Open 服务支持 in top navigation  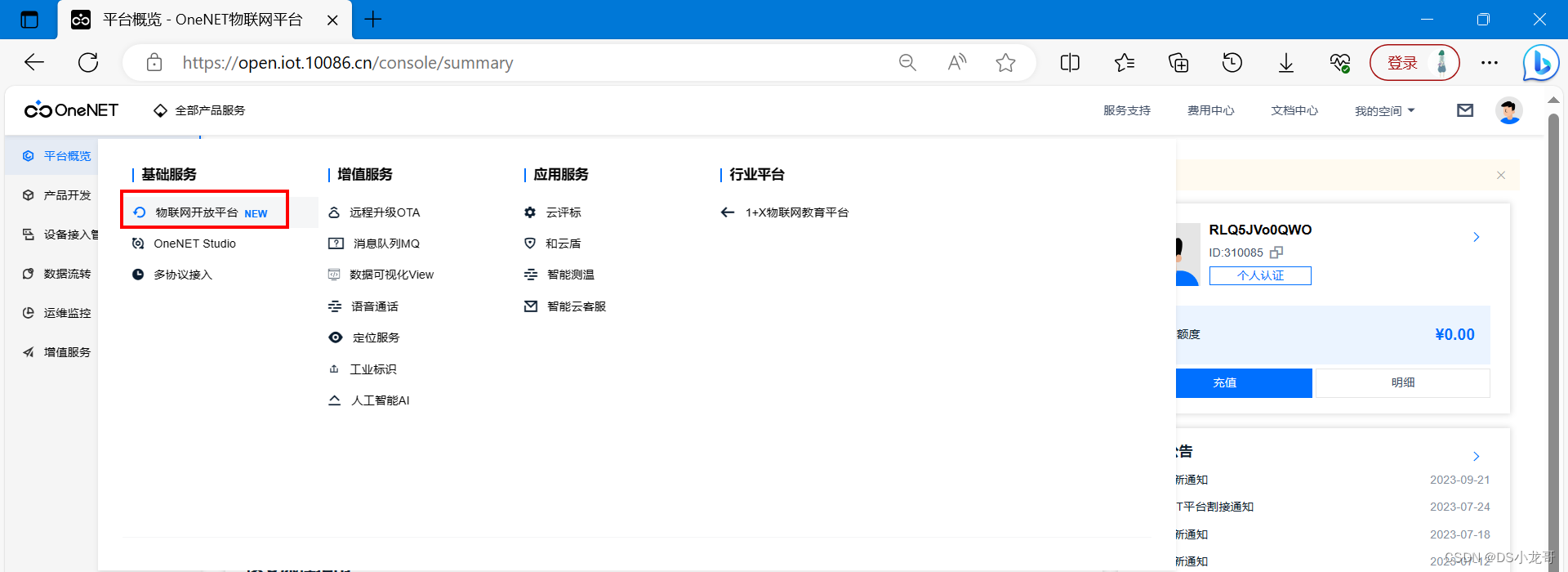pos(1127,110)
